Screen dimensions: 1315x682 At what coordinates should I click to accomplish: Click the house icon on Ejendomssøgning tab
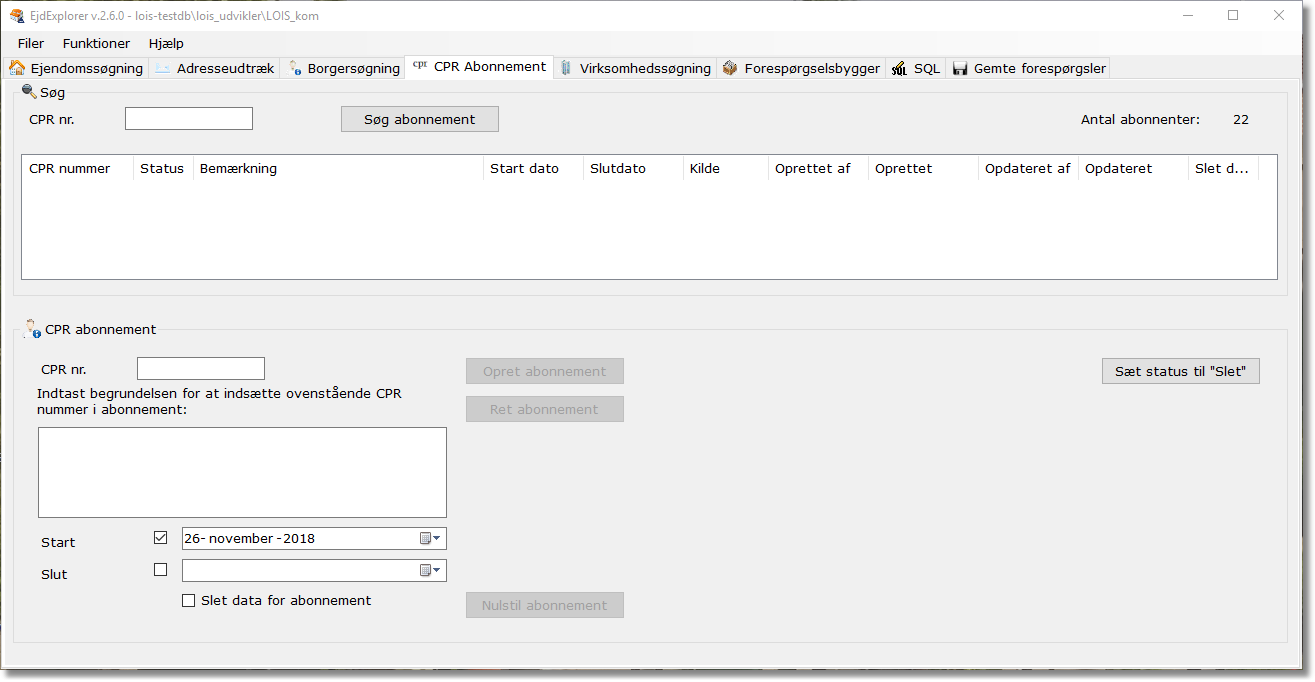point(17,68)
